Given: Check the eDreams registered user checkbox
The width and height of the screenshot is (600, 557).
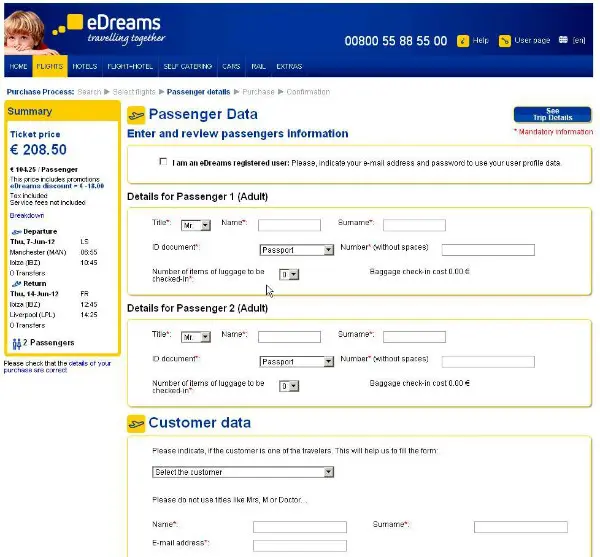Looking at the screenshot, I should pos(163,161).
